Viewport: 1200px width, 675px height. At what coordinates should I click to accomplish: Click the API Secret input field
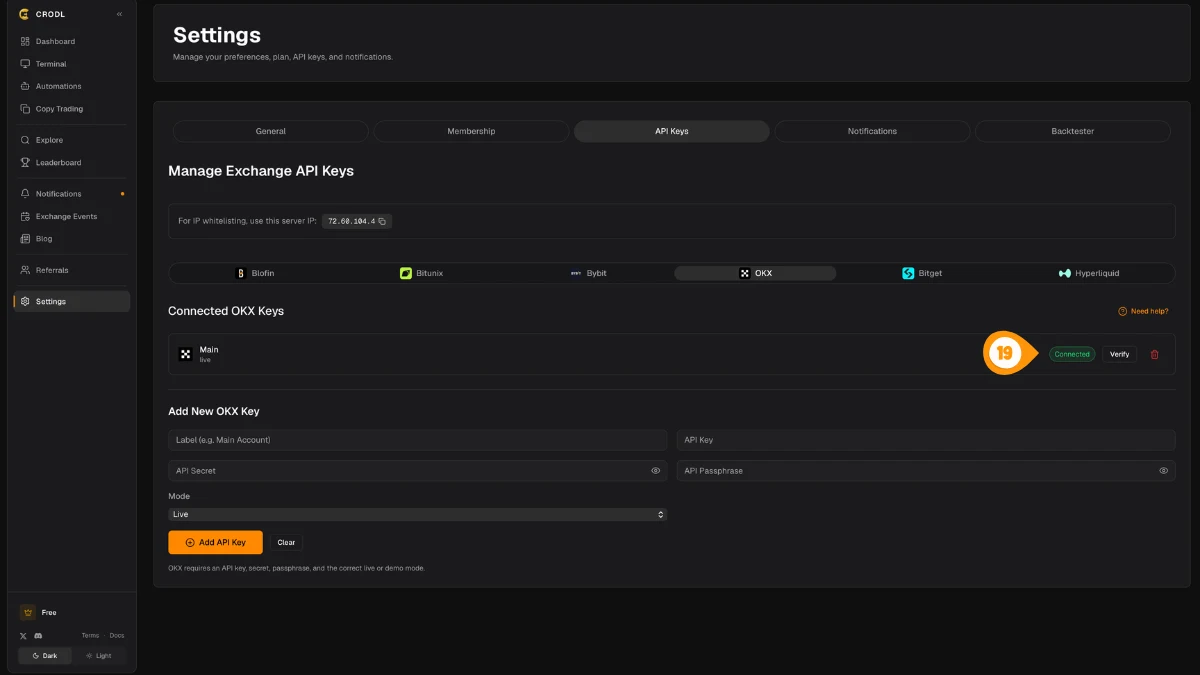417,470
